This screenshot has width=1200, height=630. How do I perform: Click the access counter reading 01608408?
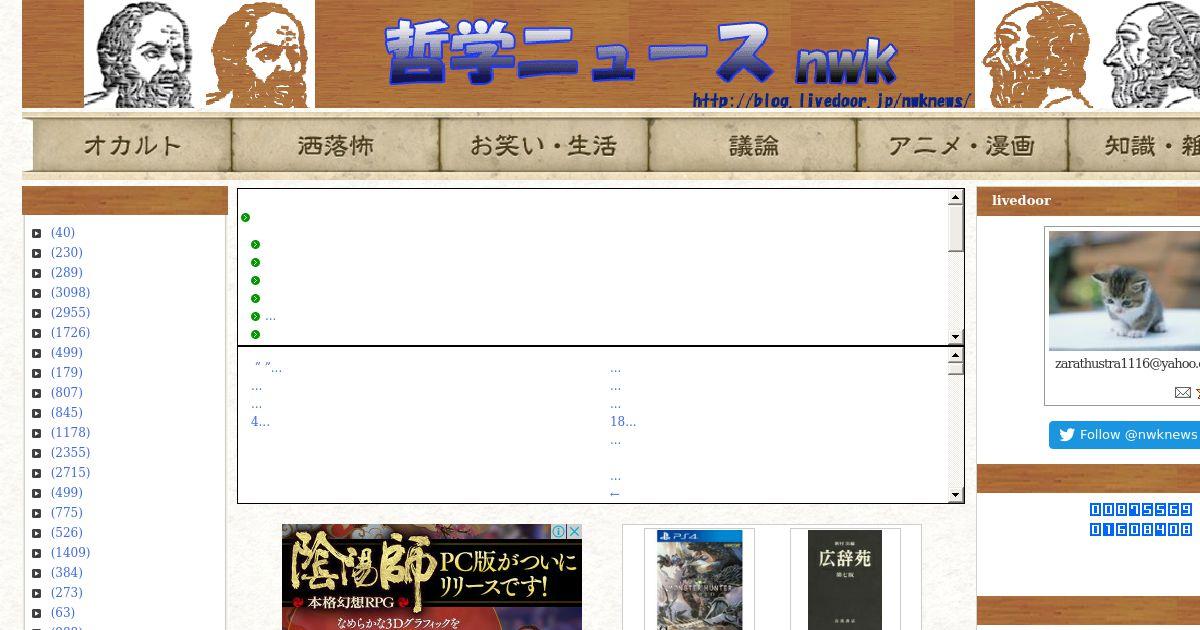(x=1141, y=530)
